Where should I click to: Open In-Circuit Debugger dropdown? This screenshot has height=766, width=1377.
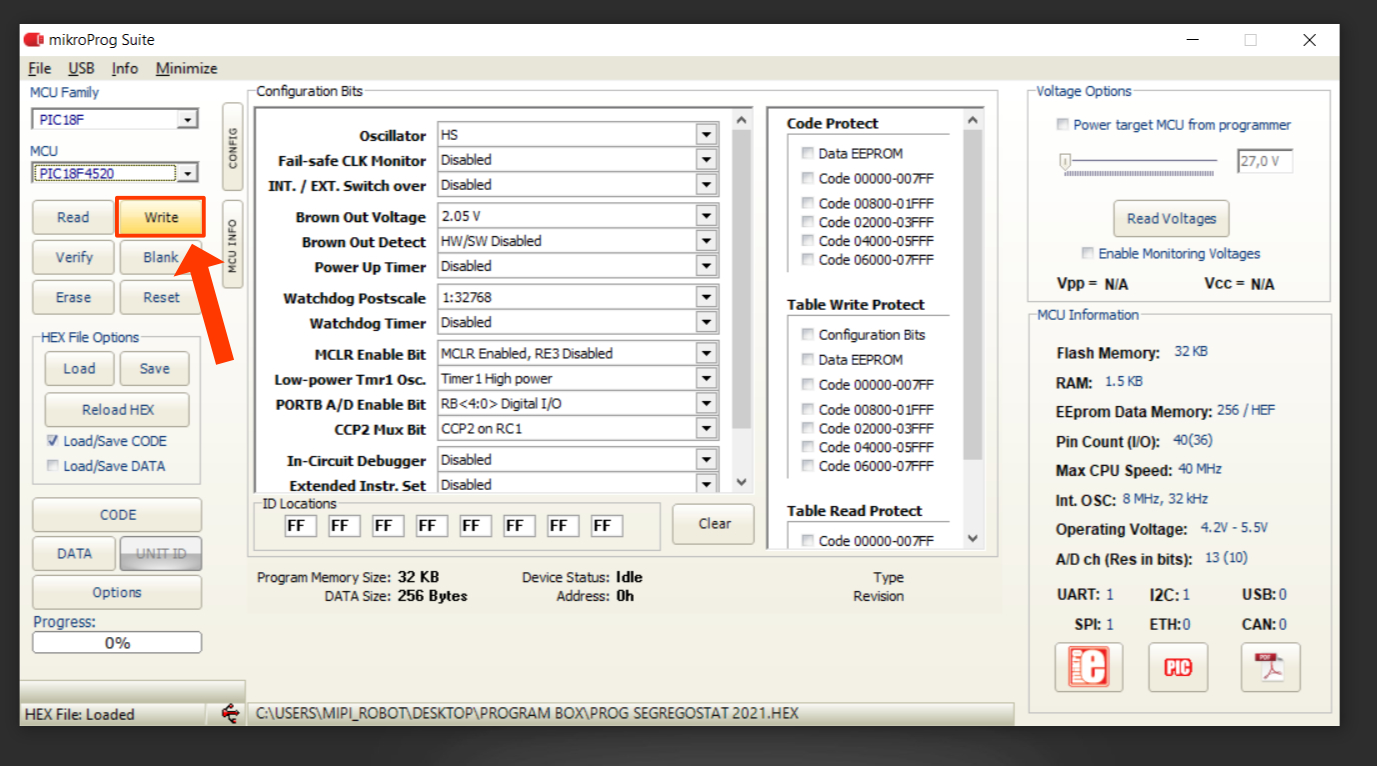click(707, 460)
